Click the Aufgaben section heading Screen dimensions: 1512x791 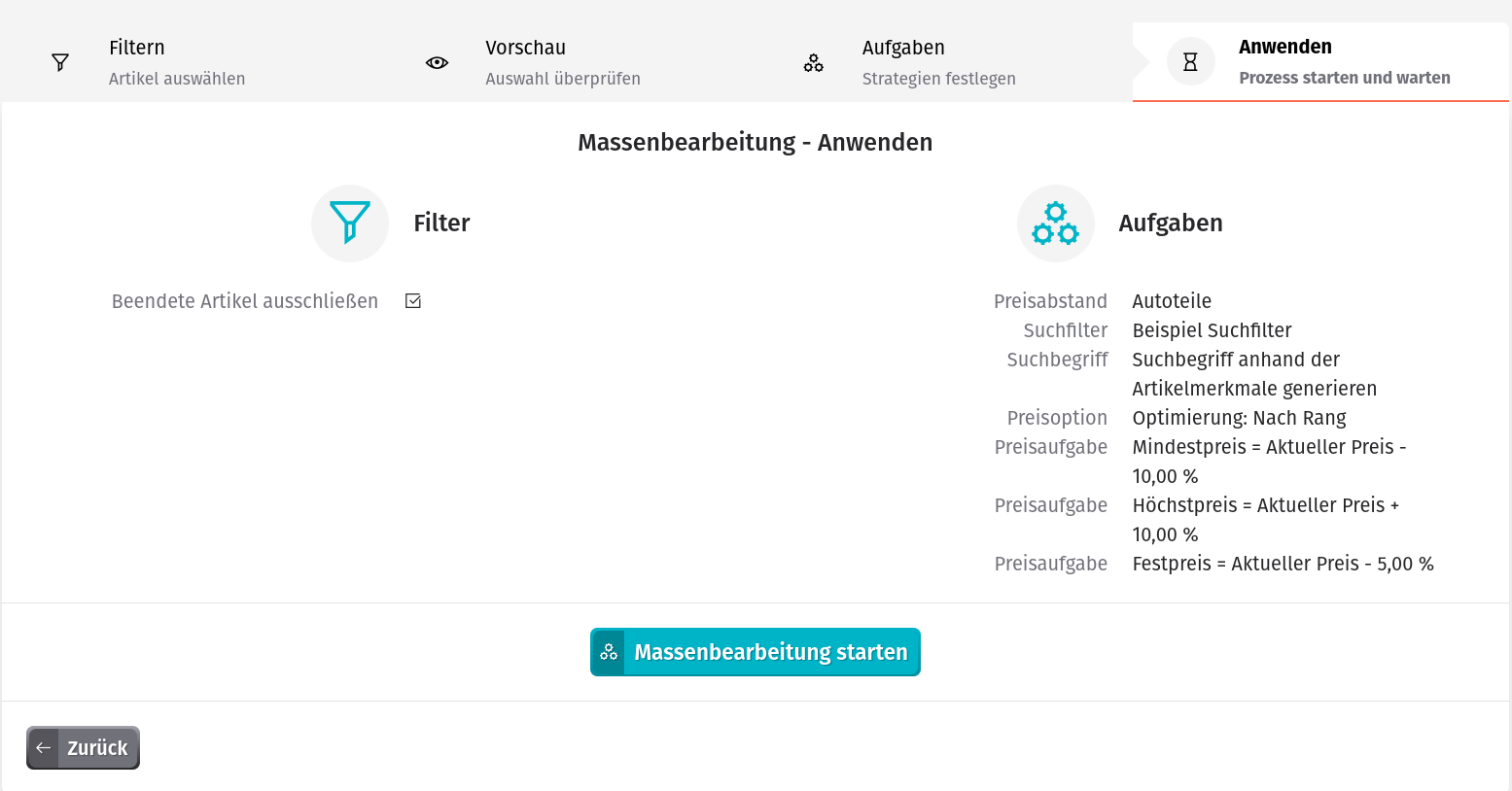coord(1171,224)
